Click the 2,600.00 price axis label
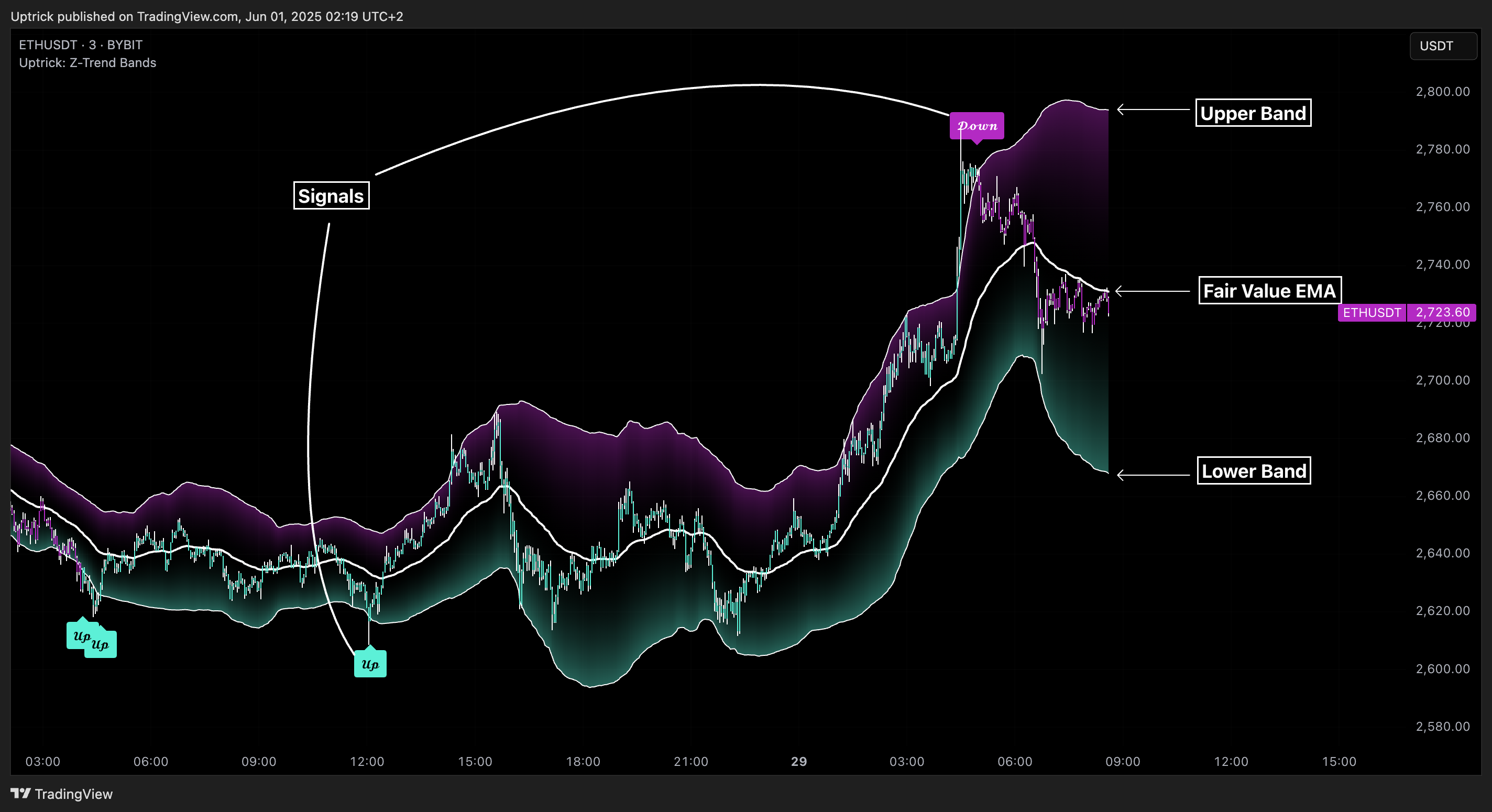The width and height of the screenshot is (1492, 812). tap(1443, 668)
